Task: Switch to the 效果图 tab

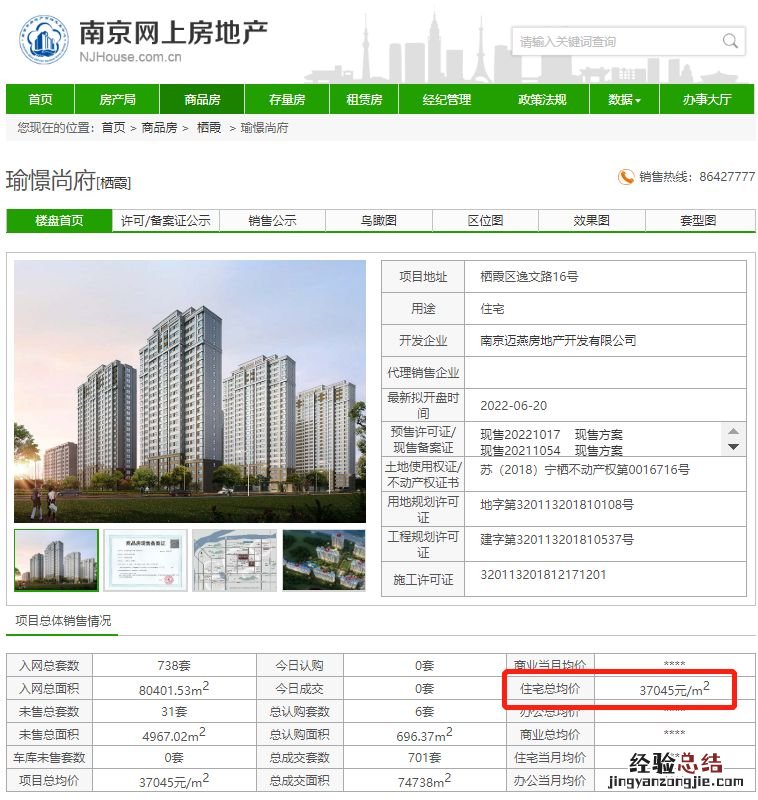Action: [x=592, y=220]
